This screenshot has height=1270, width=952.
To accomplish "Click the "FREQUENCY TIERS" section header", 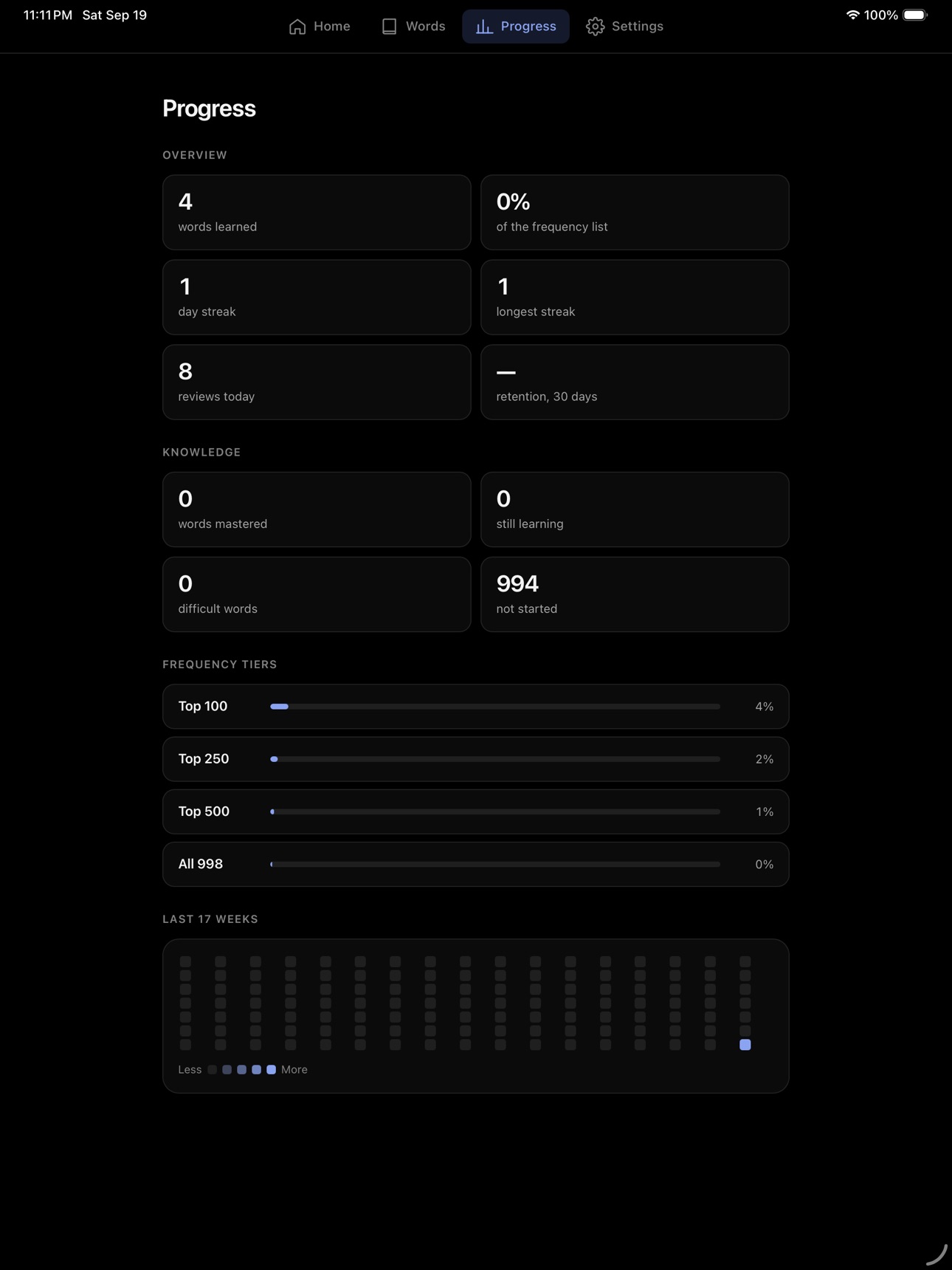I will pyautogui.click(x=220, y=665).
